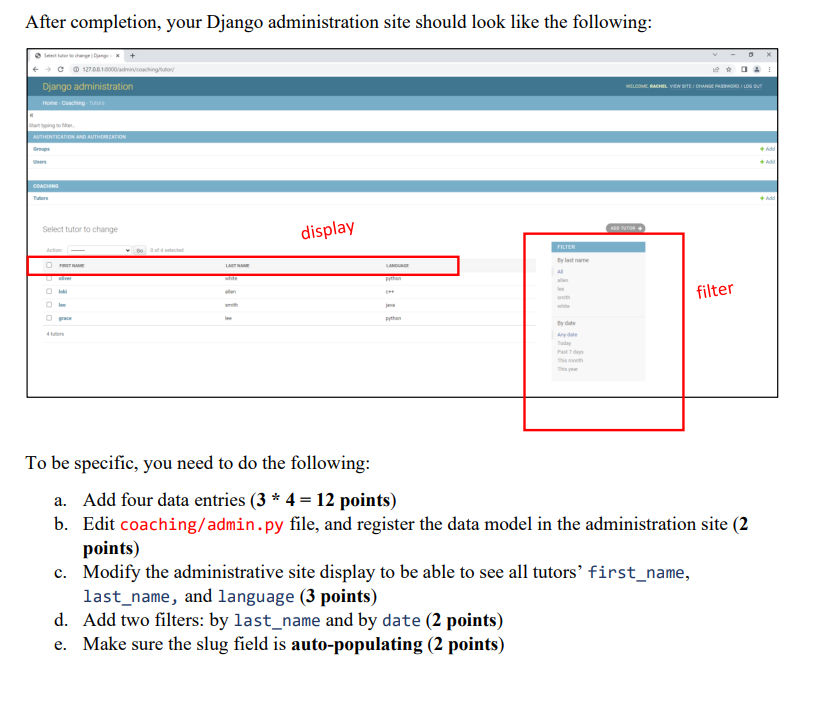Collapse the filter sidebar with the chevron
Viewport: 829px width, 708px height.
(x=30, y=114)
